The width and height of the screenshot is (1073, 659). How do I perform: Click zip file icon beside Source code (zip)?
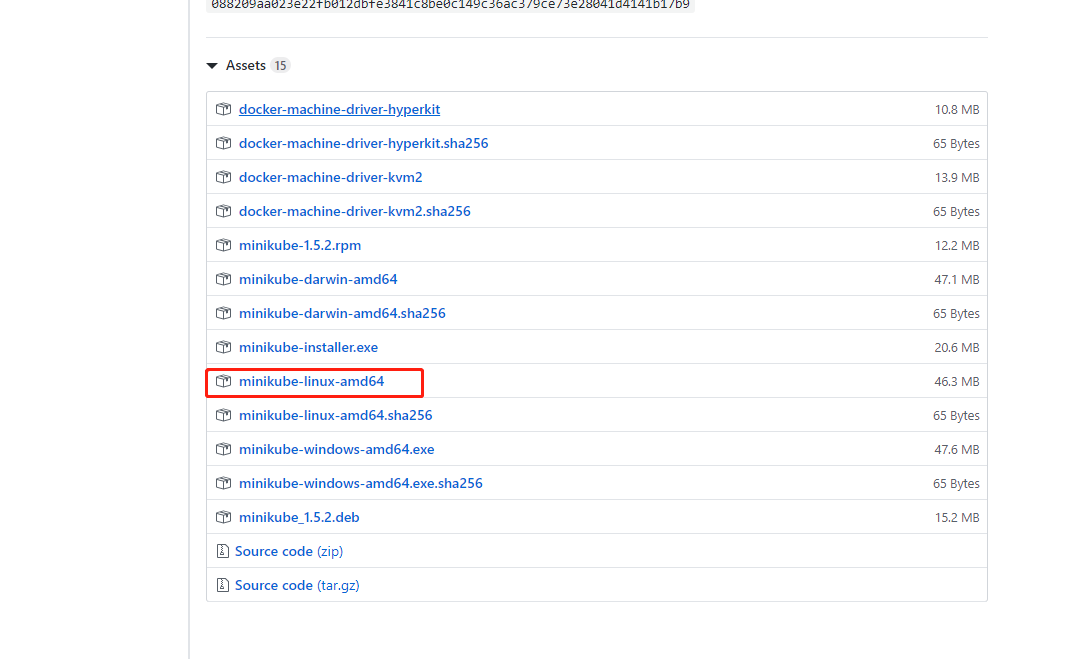point(222,552)
